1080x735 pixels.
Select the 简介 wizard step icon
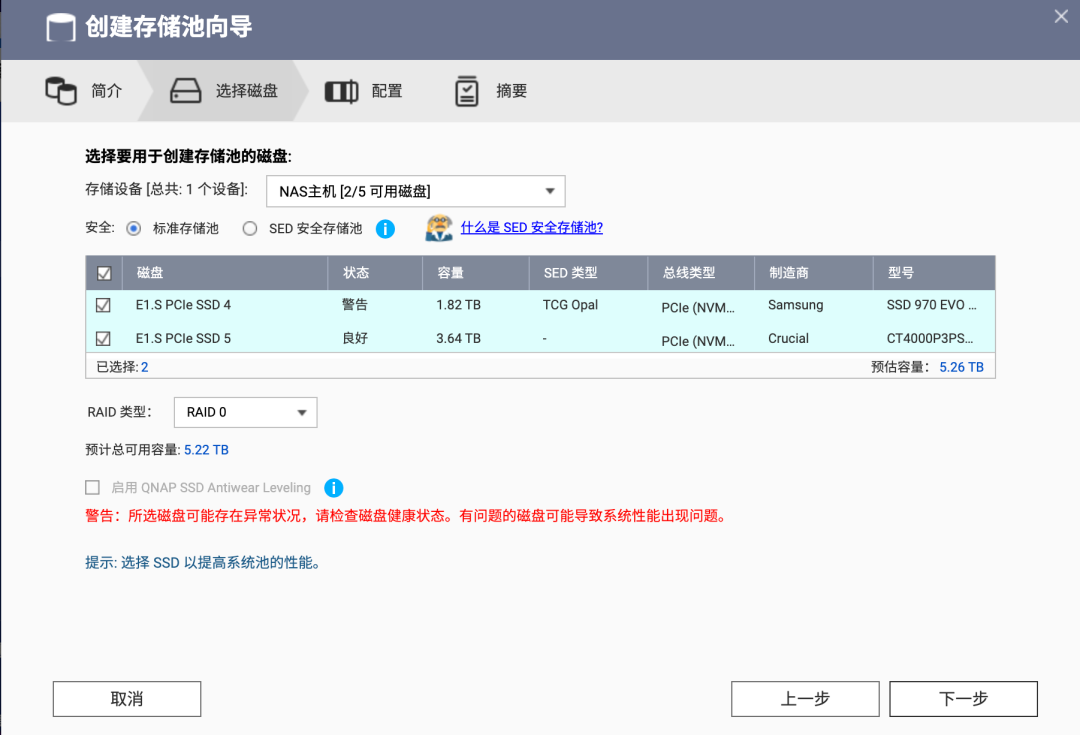tap(60, 90)
